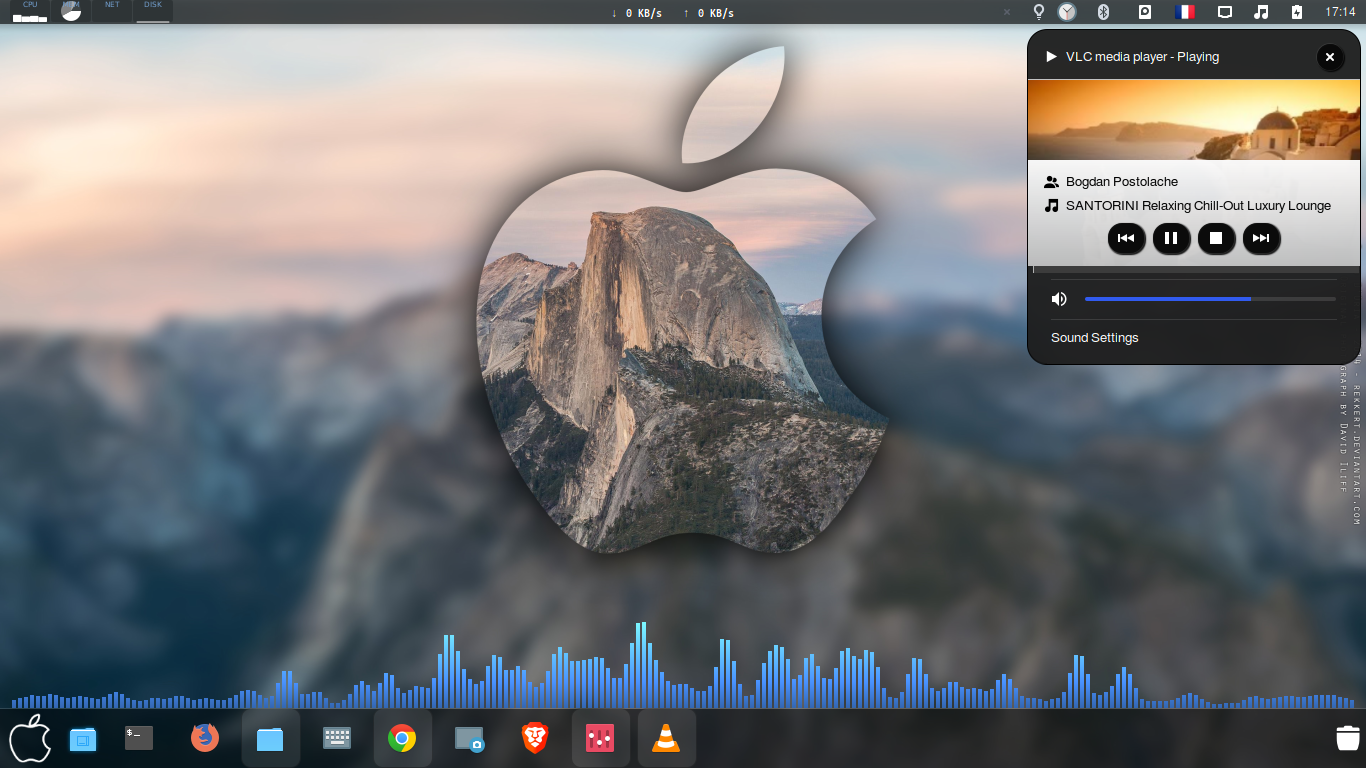Adjust the blue volume slider
Image resolution: width=1366 pixels, height=768 pixels.
1210,299
